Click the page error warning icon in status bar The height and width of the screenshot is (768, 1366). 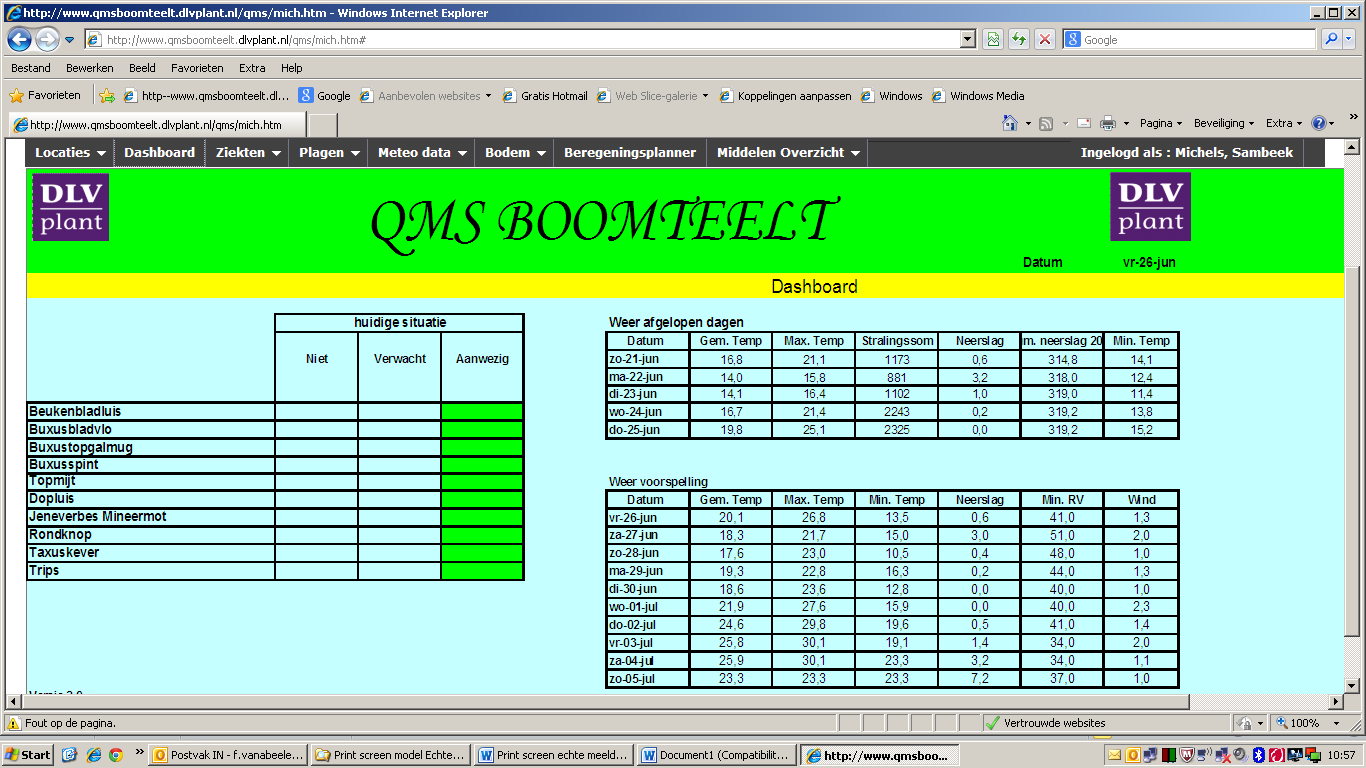pyautogui.click(x=14, y=722)
